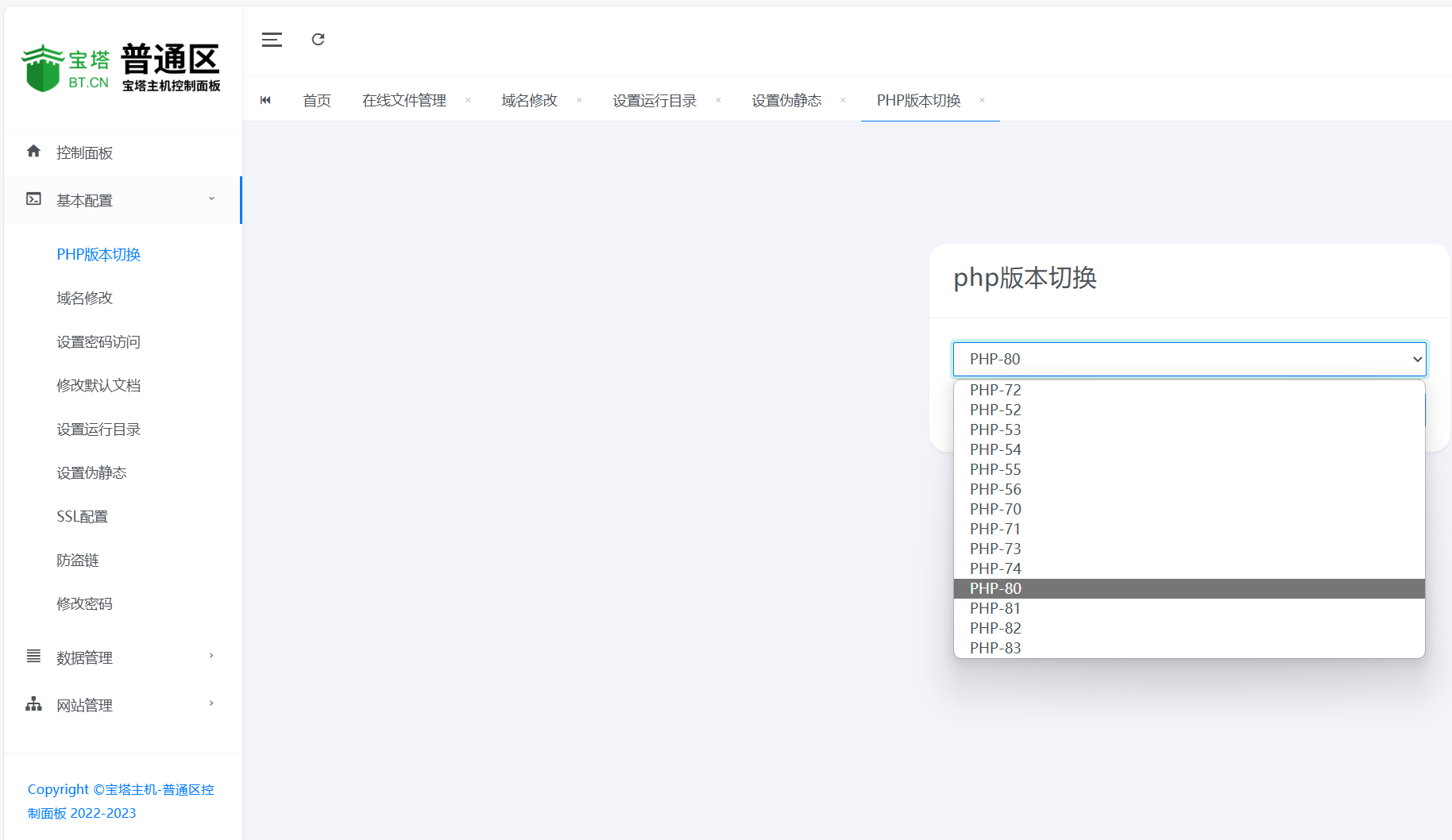Click the refresh page icon
This screenshot has width=1452, height=840.
coord(318,40)
